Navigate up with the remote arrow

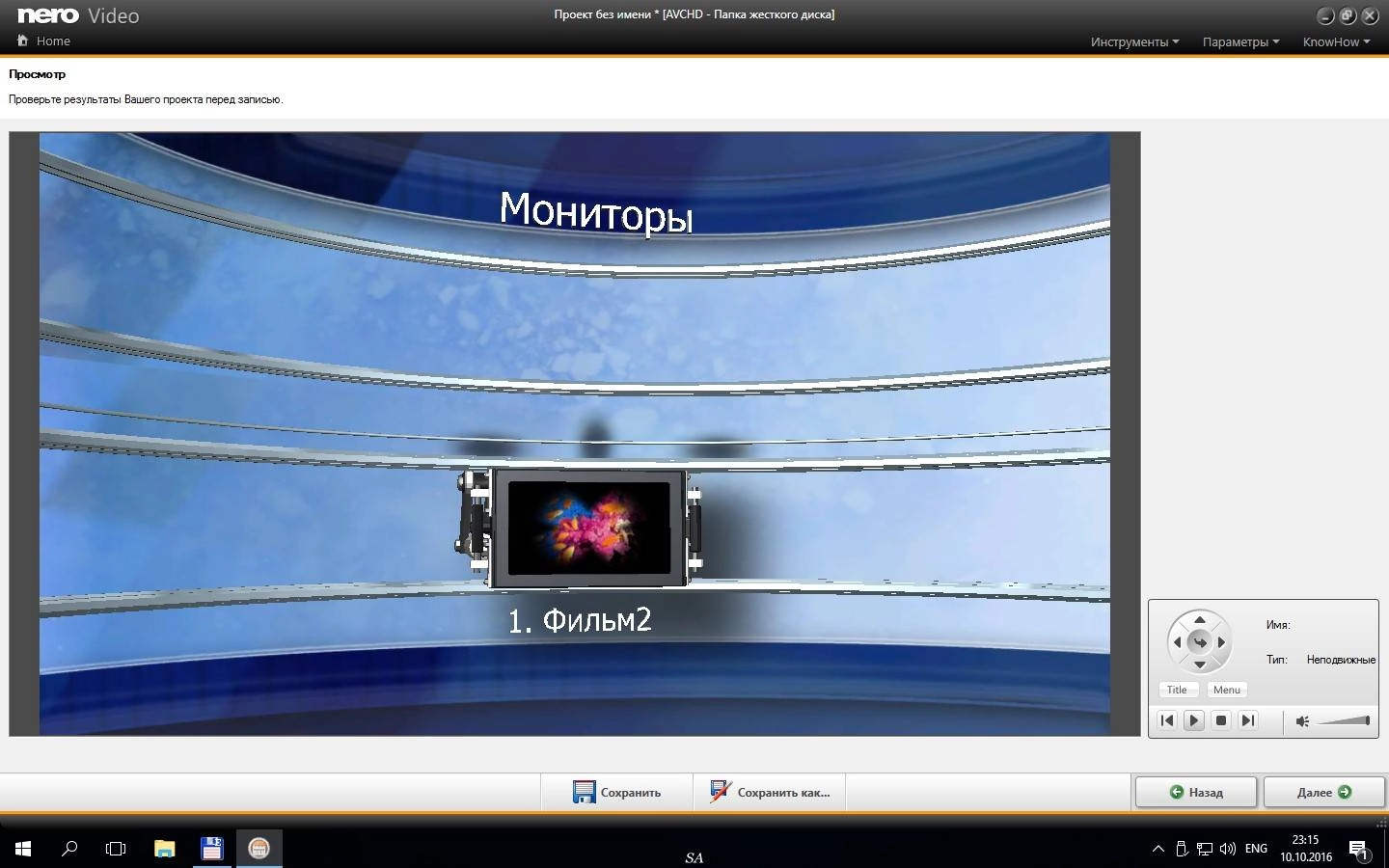1200,620
